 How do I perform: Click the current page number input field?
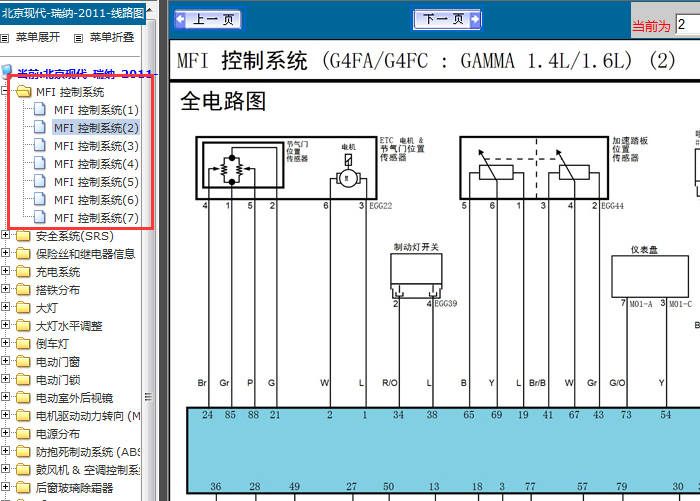[x=688, y=24]
